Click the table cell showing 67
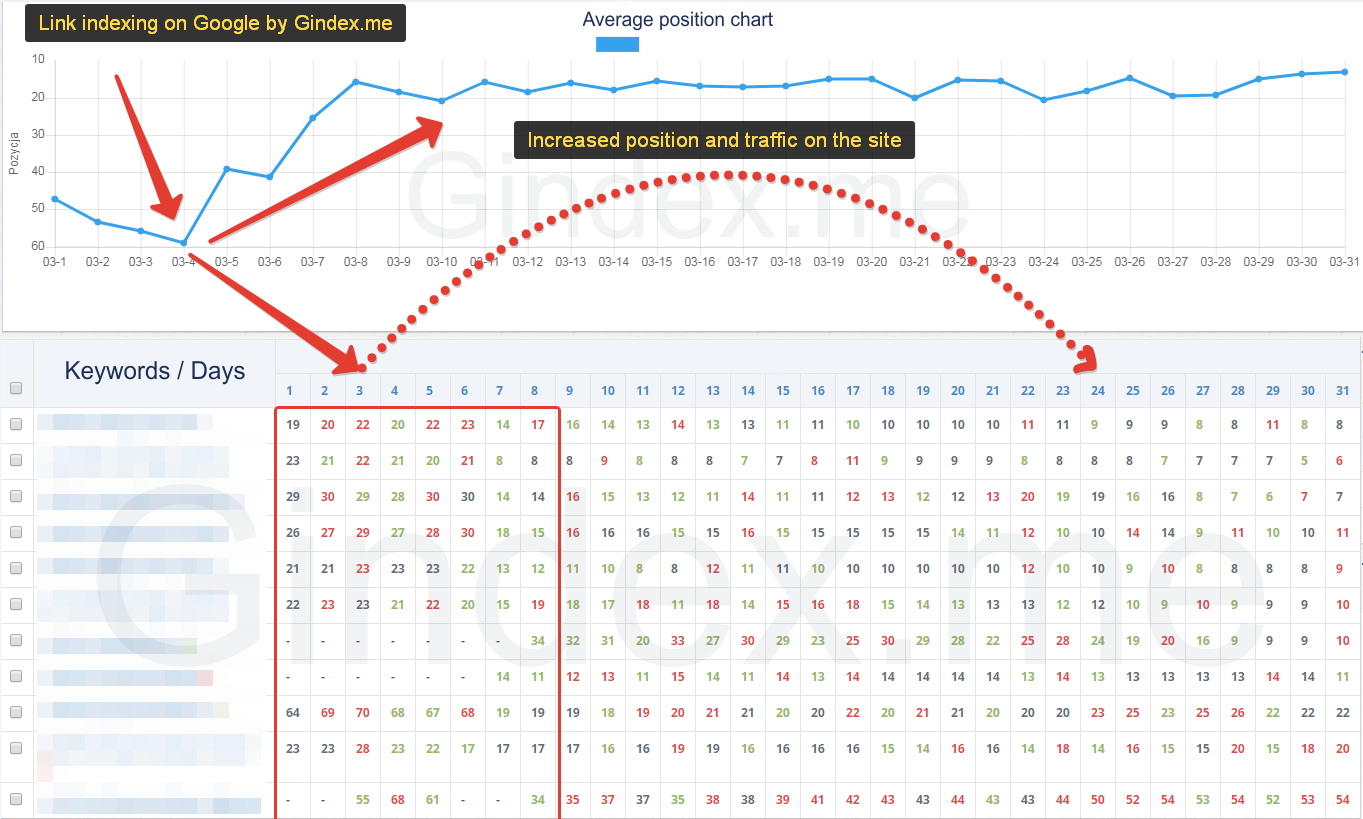The image size is (1363, 819). click(432, 713)
